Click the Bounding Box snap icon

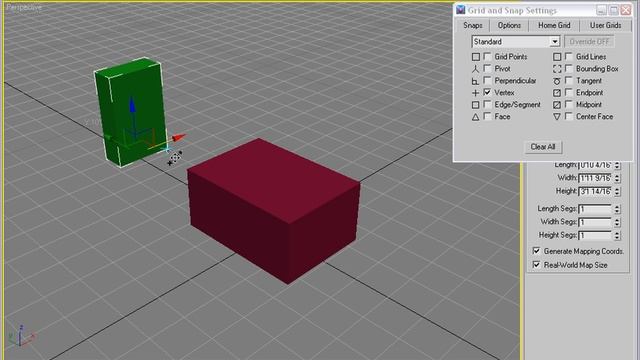557,69
